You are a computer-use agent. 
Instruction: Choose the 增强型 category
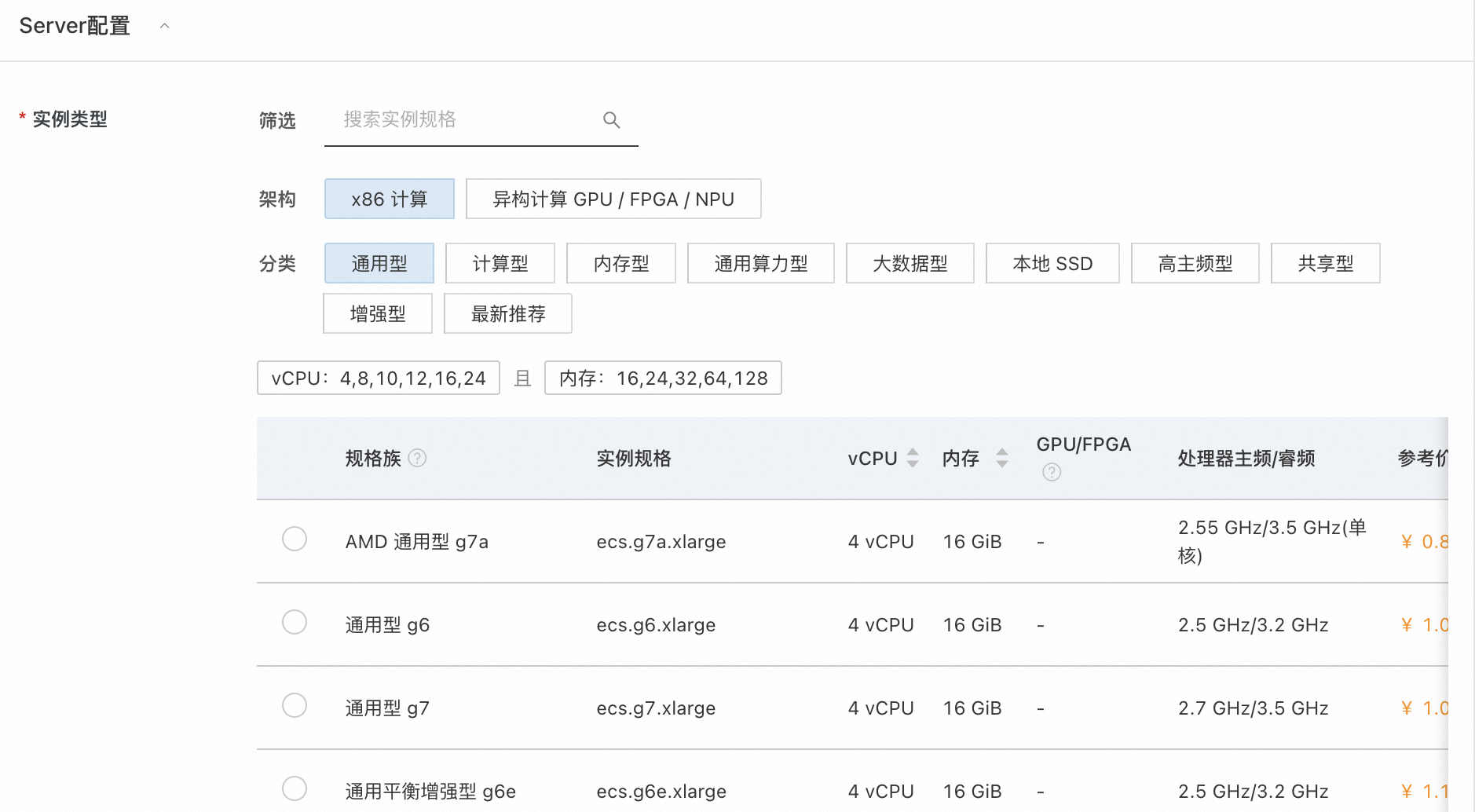pos(378,313)
